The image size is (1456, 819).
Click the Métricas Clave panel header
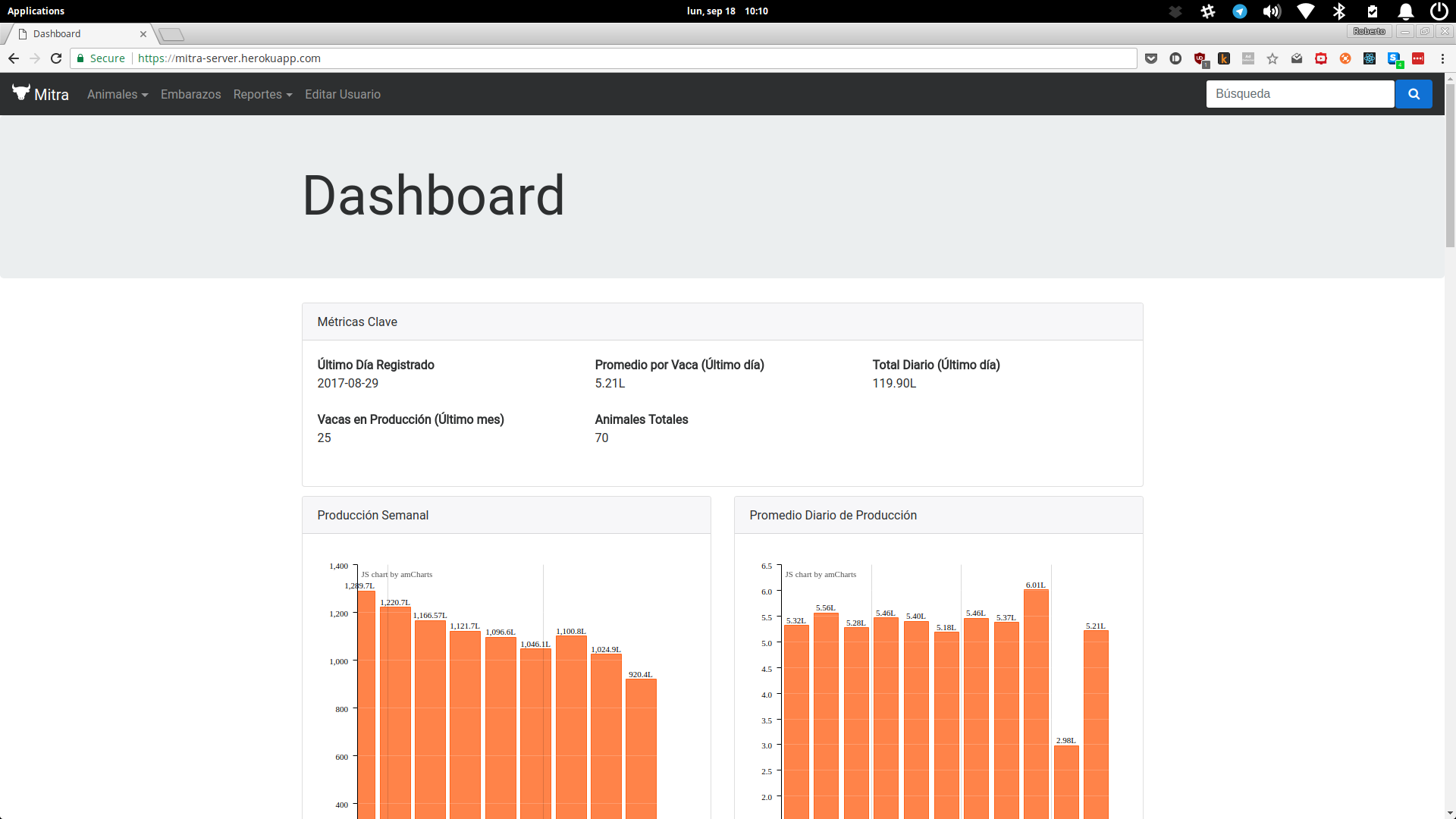pyautogui.click(x=722, y=322)
